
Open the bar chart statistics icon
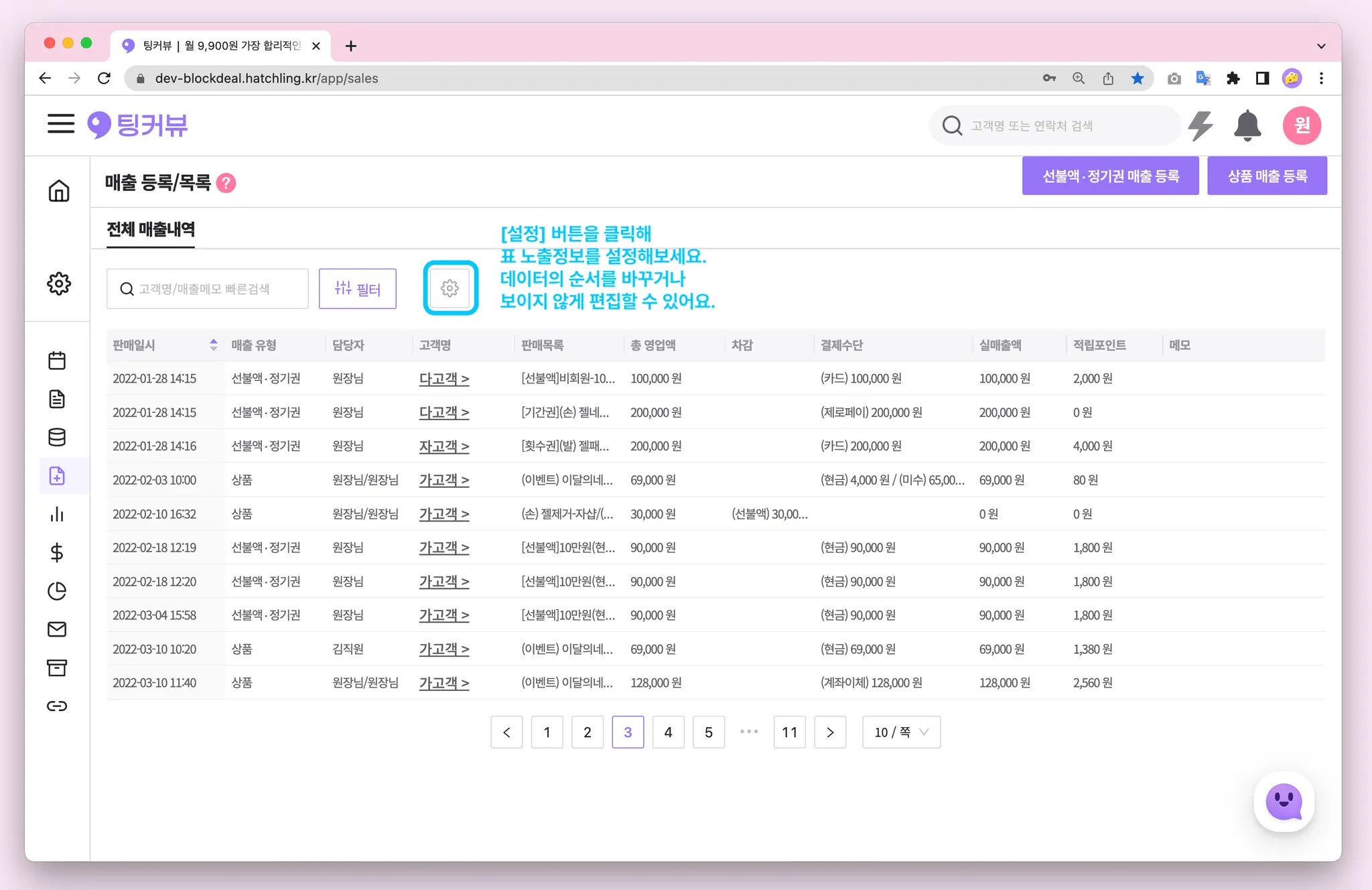(x=57, y=514)
